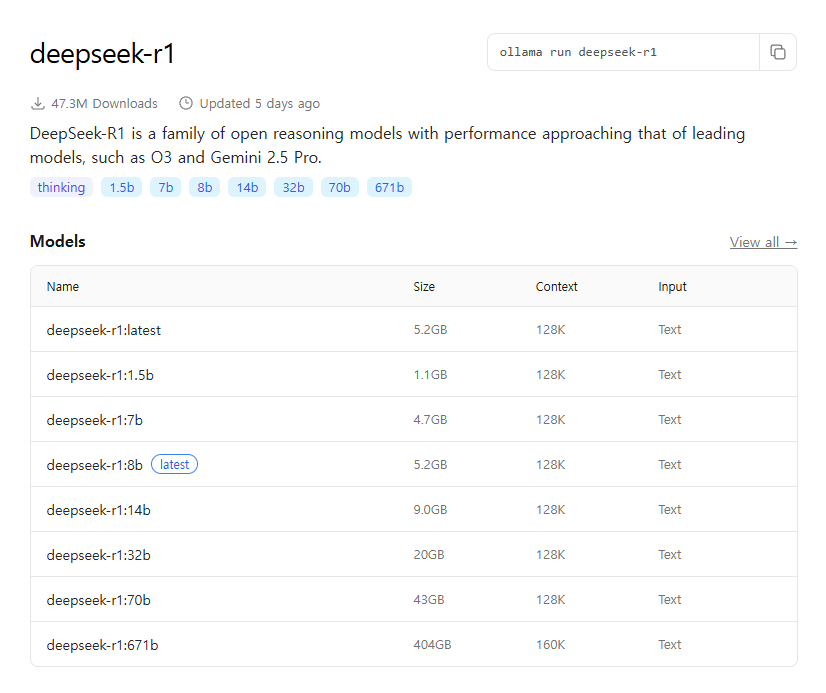The width and height of the screenshot is (826, 693).
Task: Select the 671b size tag
Action: click(x=389, y=187)
